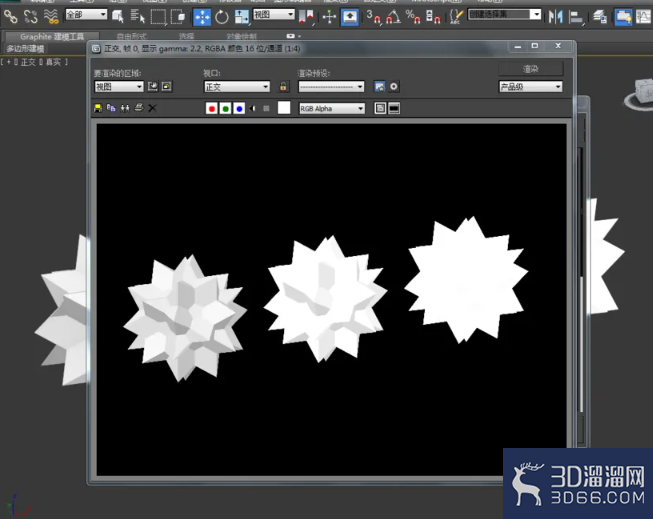This screenshot has height=519, width=653.
Task: Click the 渲染 render button
Action: point(531,69)
